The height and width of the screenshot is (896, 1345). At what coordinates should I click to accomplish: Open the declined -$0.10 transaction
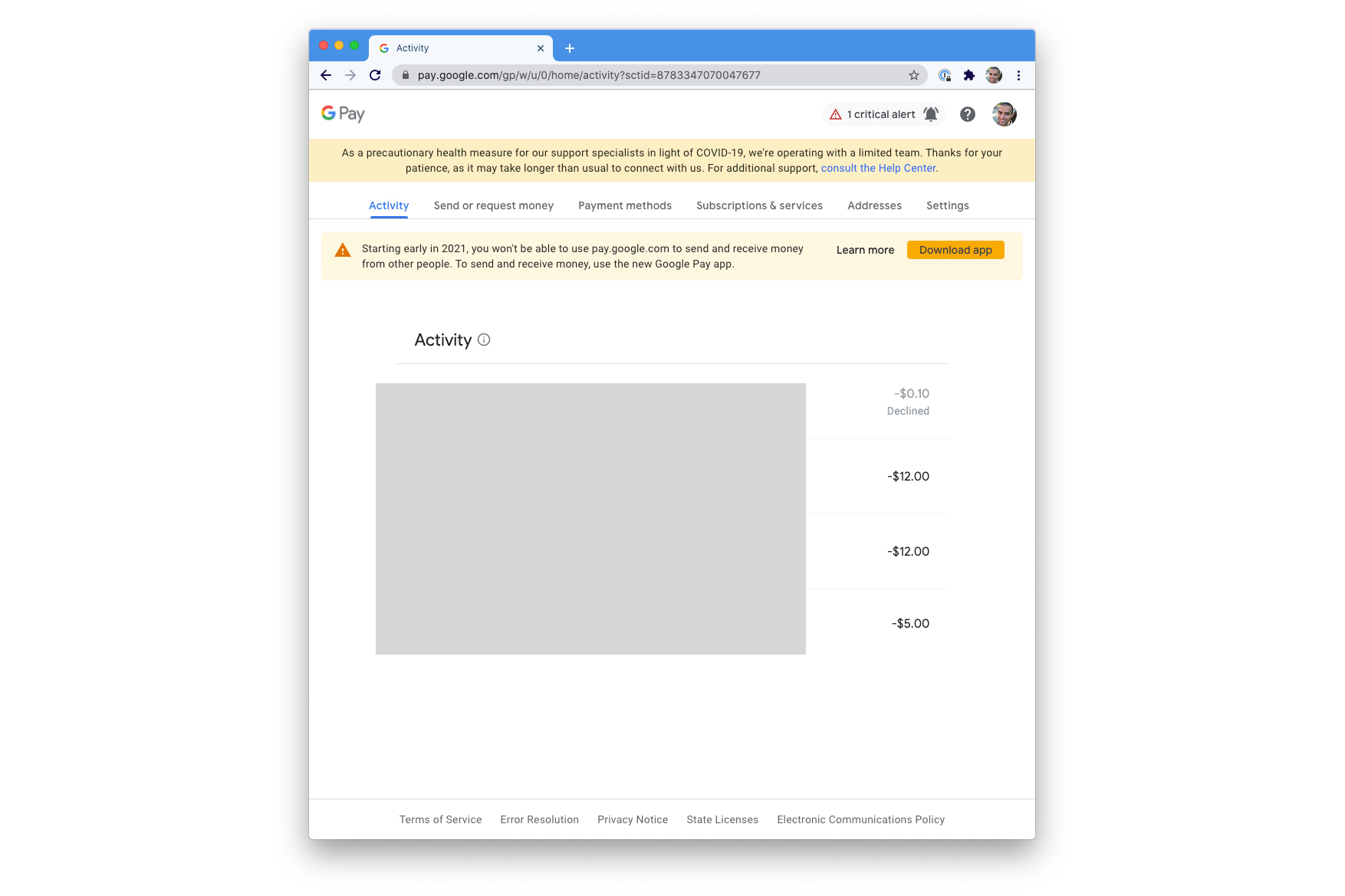[662, 402]
